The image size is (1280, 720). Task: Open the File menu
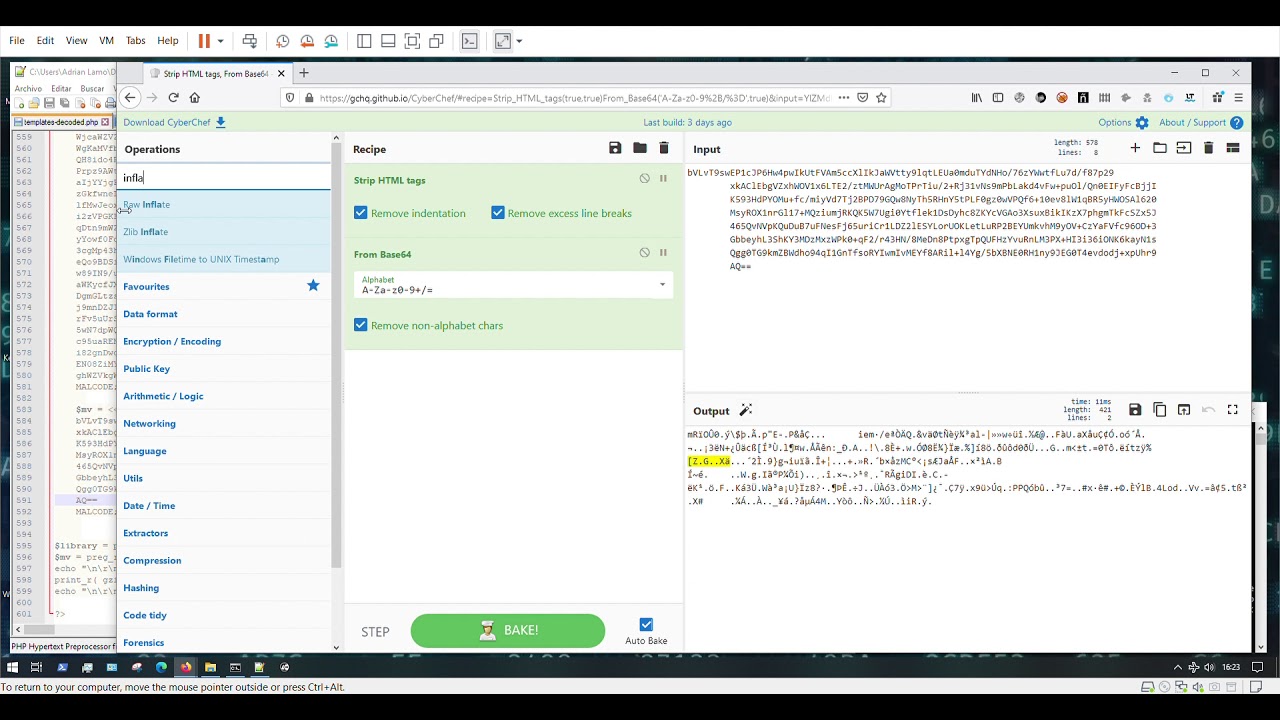[17, 41]
